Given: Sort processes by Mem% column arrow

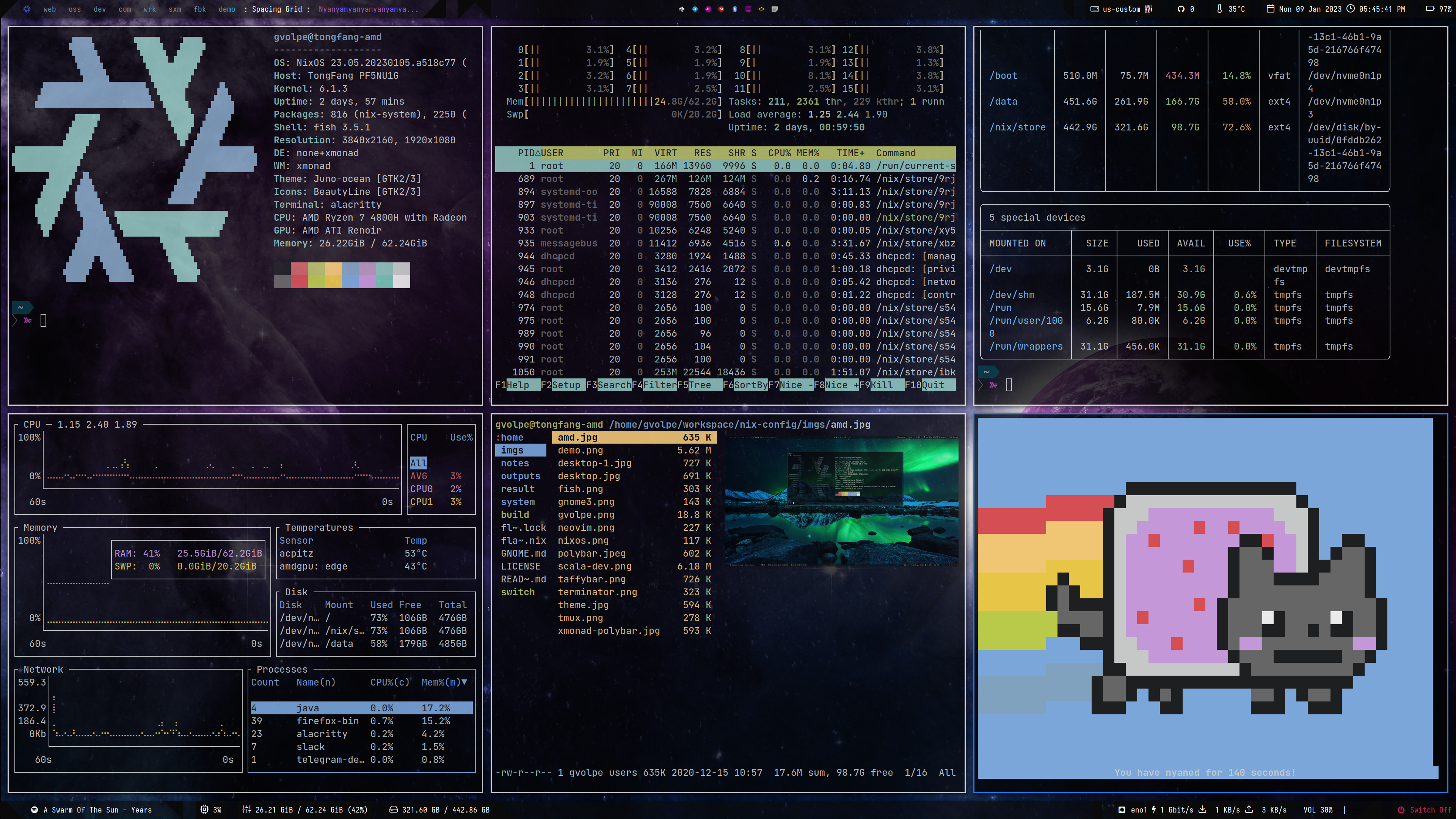Looking at the screenshot, I should (464, 682).
